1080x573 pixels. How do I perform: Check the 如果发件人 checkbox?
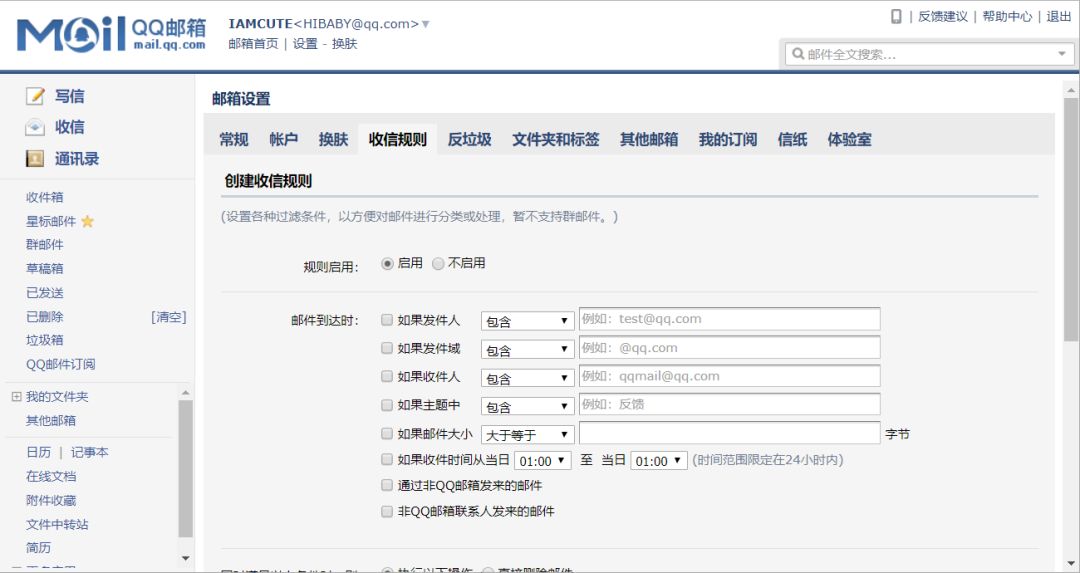[x=387, y=321]
